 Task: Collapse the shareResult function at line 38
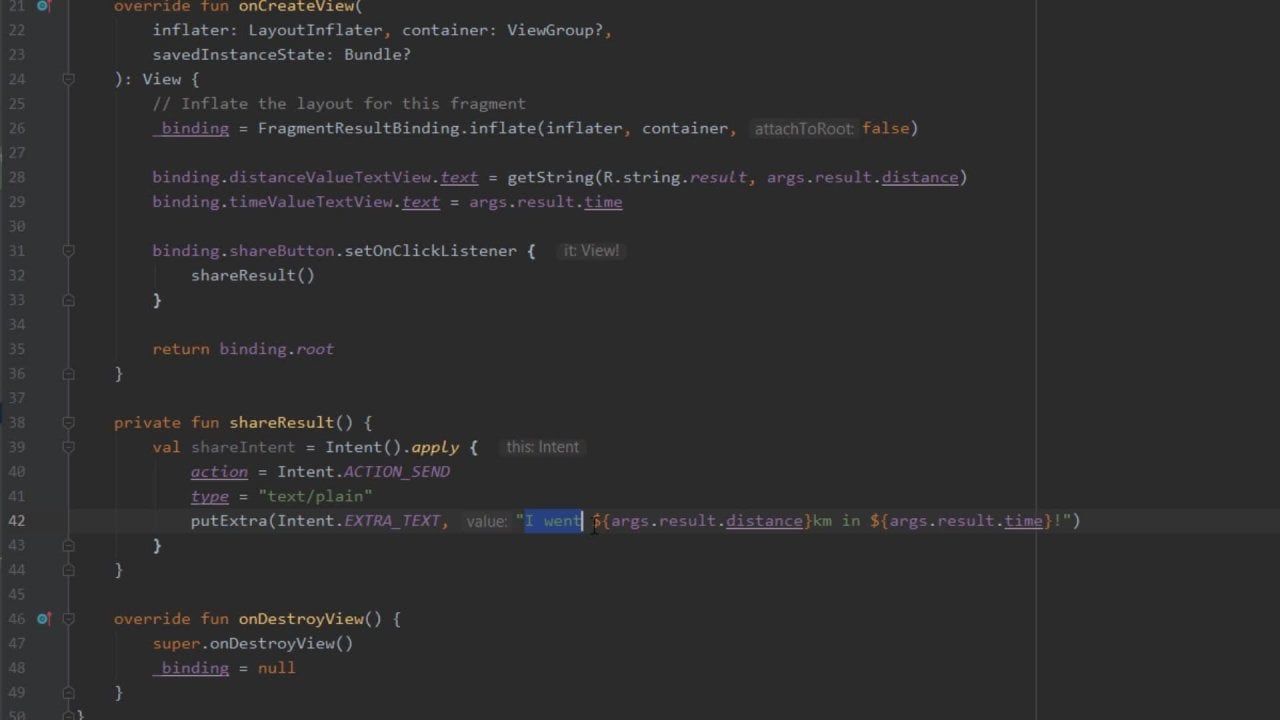pyautogui.click(x=68, y=423)
